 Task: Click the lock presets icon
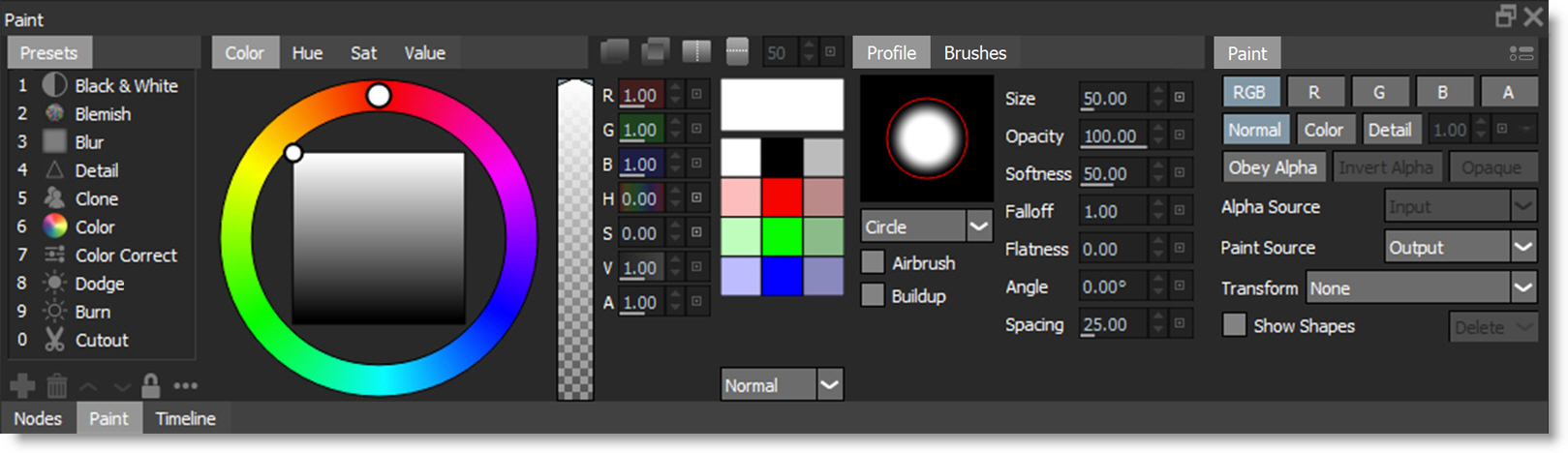151,386
